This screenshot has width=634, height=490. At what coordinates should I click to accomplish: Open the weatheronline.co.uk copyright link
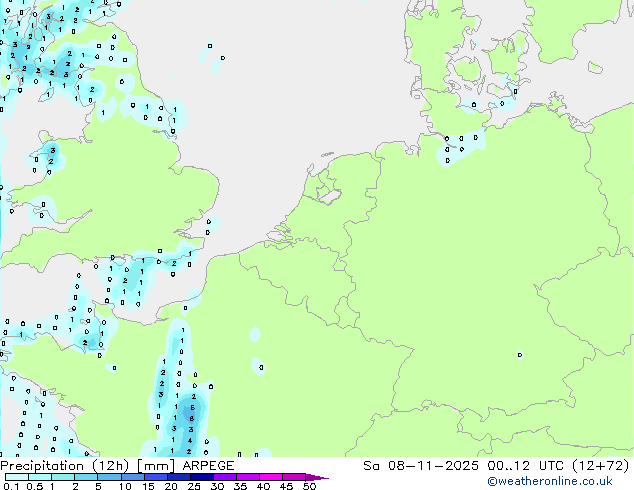[x=549, y=481]
